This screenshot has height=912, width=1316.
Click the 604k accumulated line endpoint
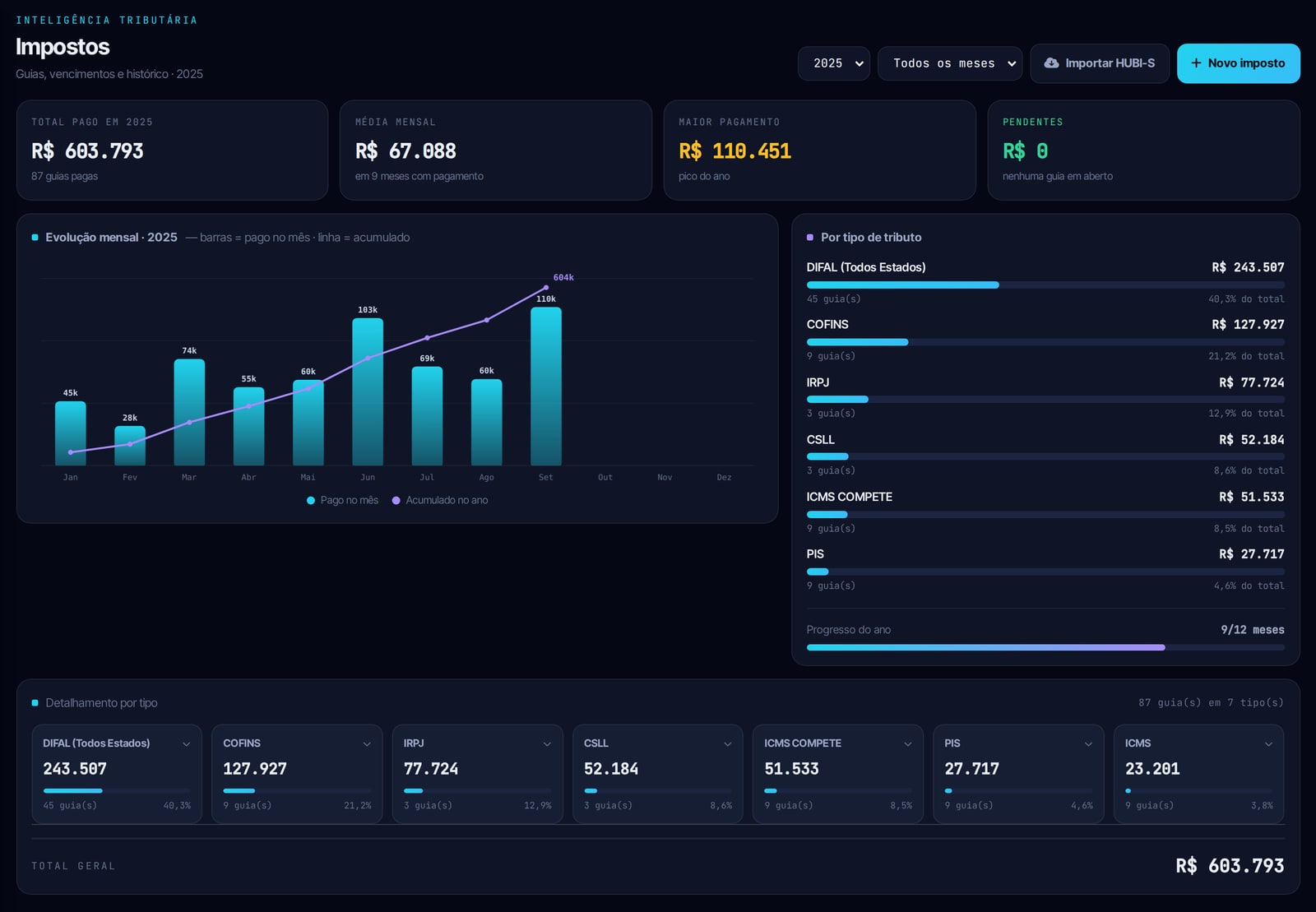tap(546, 288)
